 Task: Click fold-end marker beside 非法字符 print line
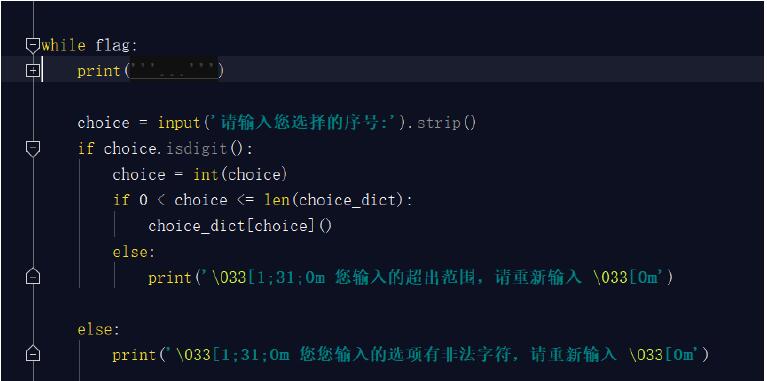pyautogui.click(x=33, y=354)
